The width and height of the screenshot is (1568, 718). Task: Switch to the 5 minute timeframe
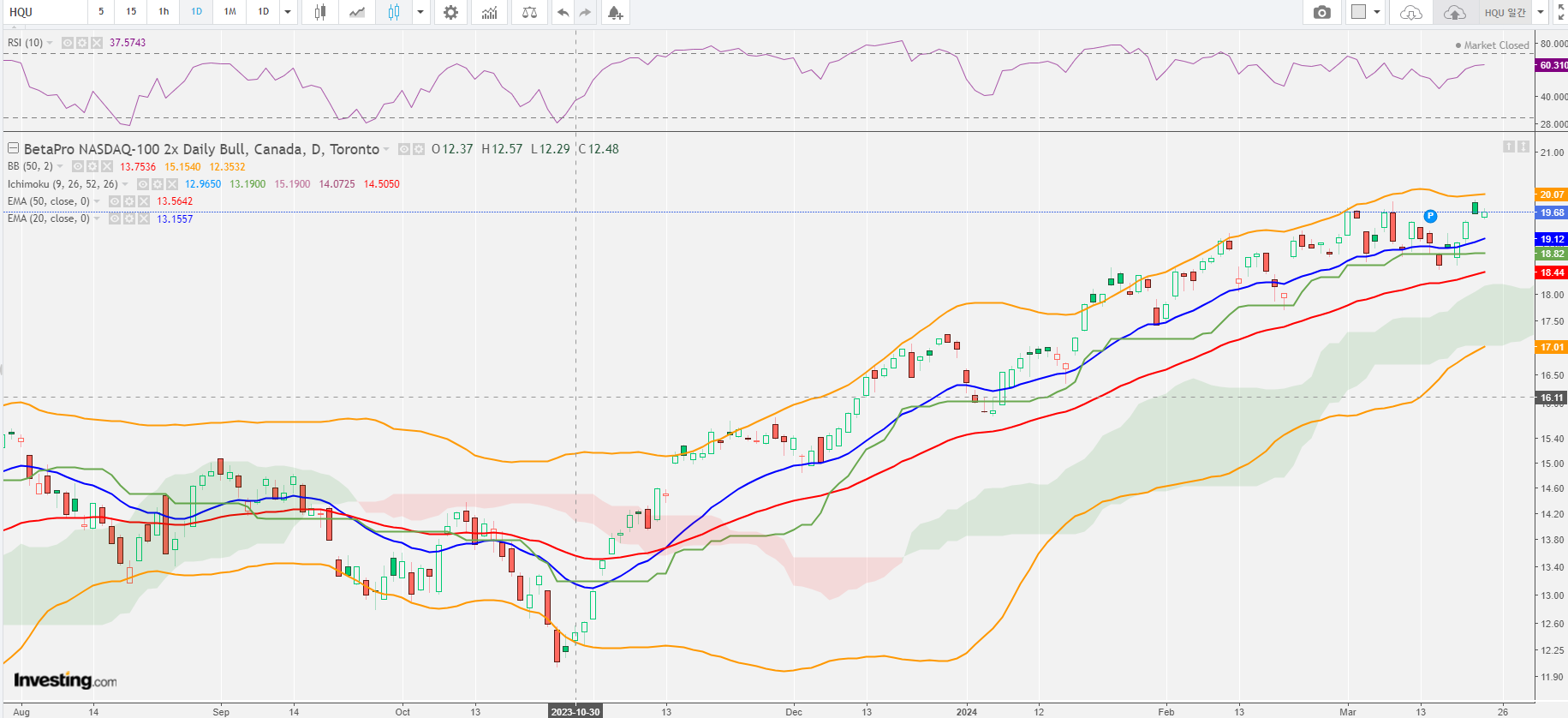(x=101, y=12)
